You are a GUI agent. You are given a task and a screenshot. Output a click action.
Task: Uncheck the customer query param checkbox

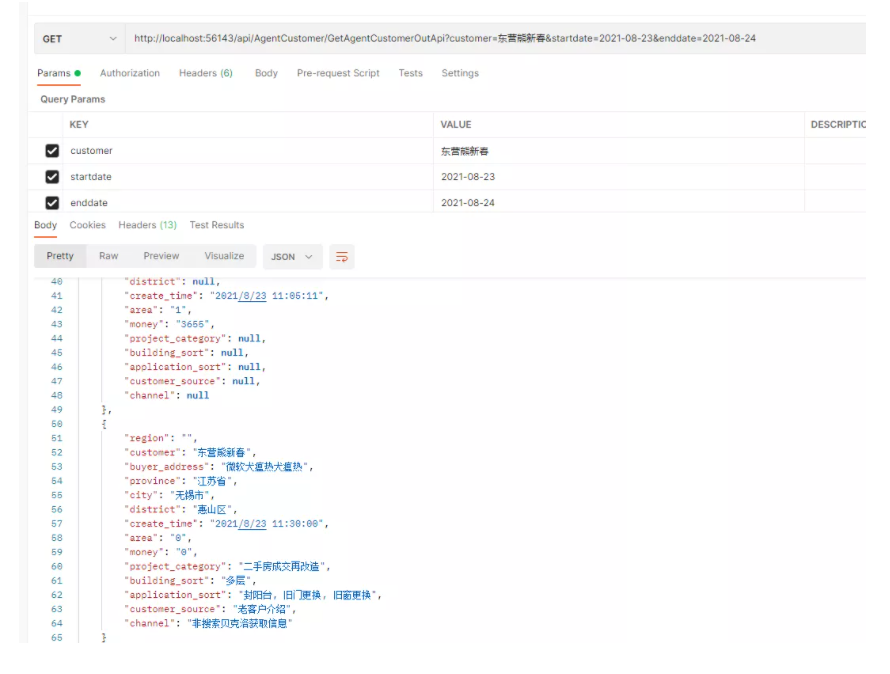[52, 151]
